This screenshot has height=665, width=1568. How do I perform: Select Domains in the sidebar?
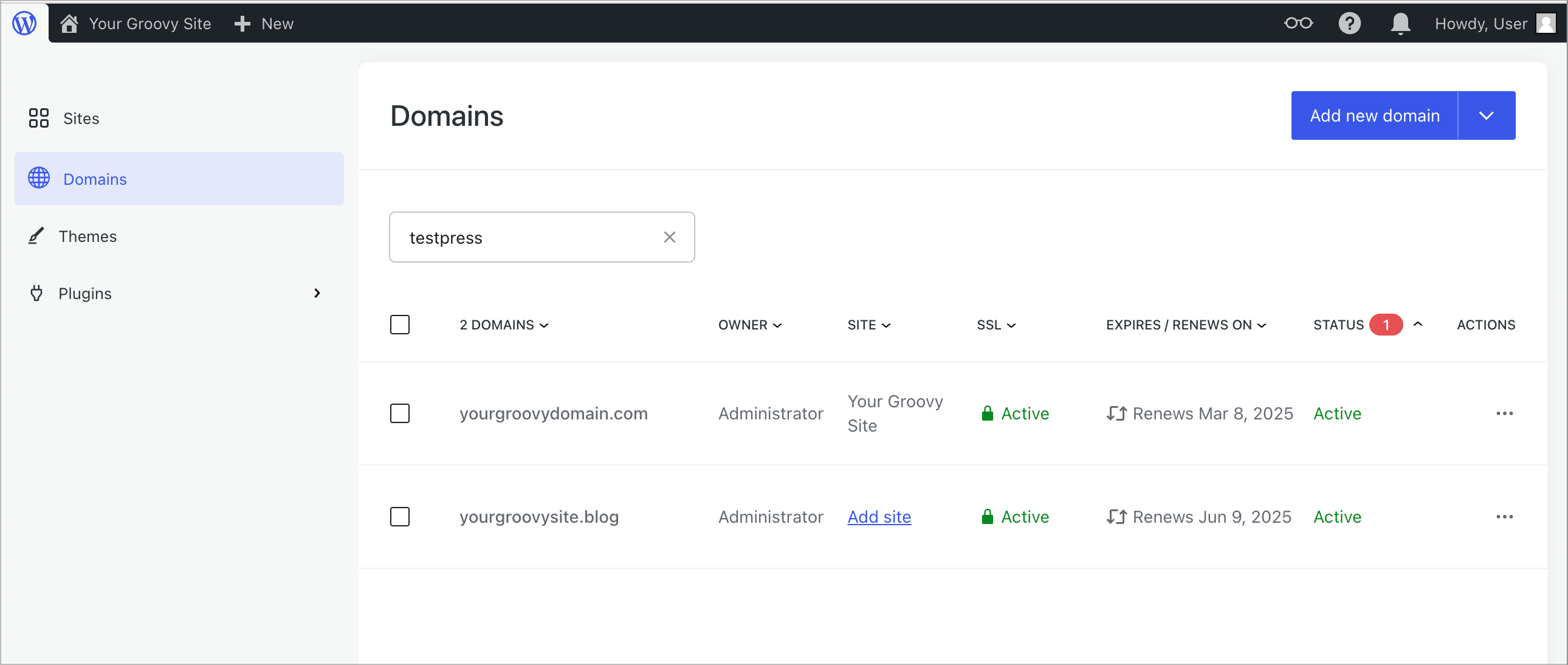pos(179,179)
